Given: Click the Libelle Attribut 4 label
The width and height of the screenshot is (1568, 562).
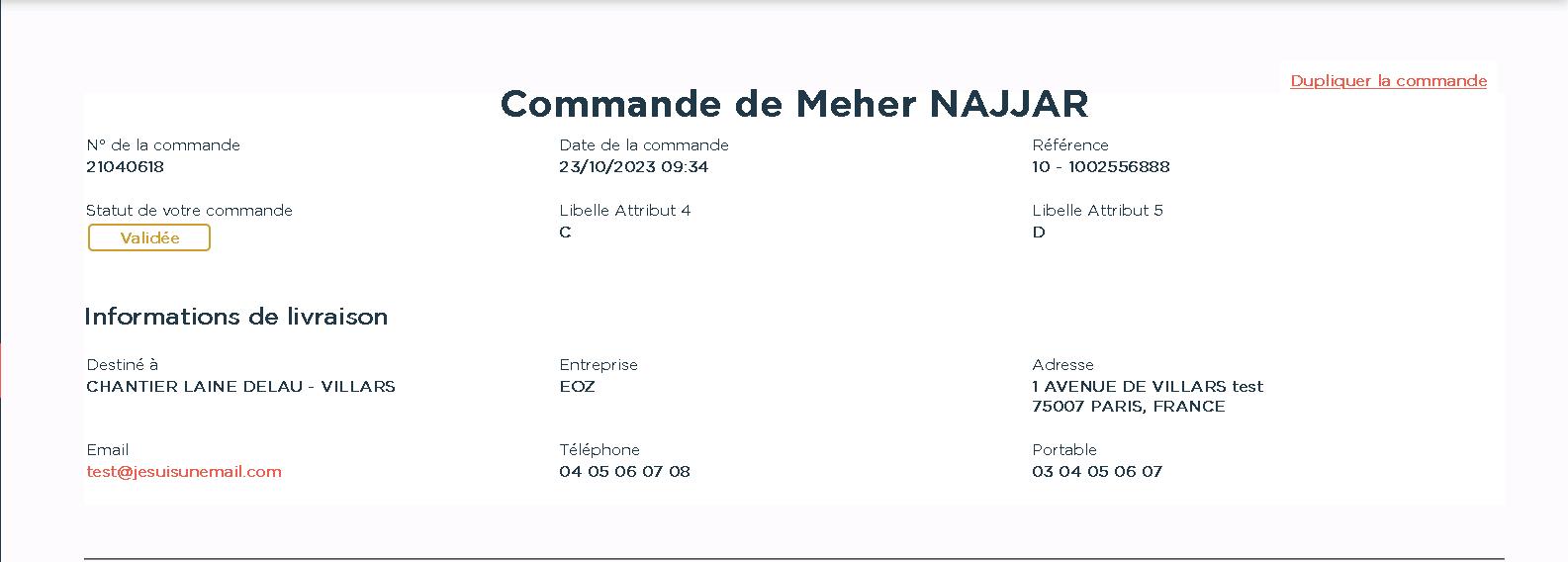Looking at the screenshot, I should point(624,211).
